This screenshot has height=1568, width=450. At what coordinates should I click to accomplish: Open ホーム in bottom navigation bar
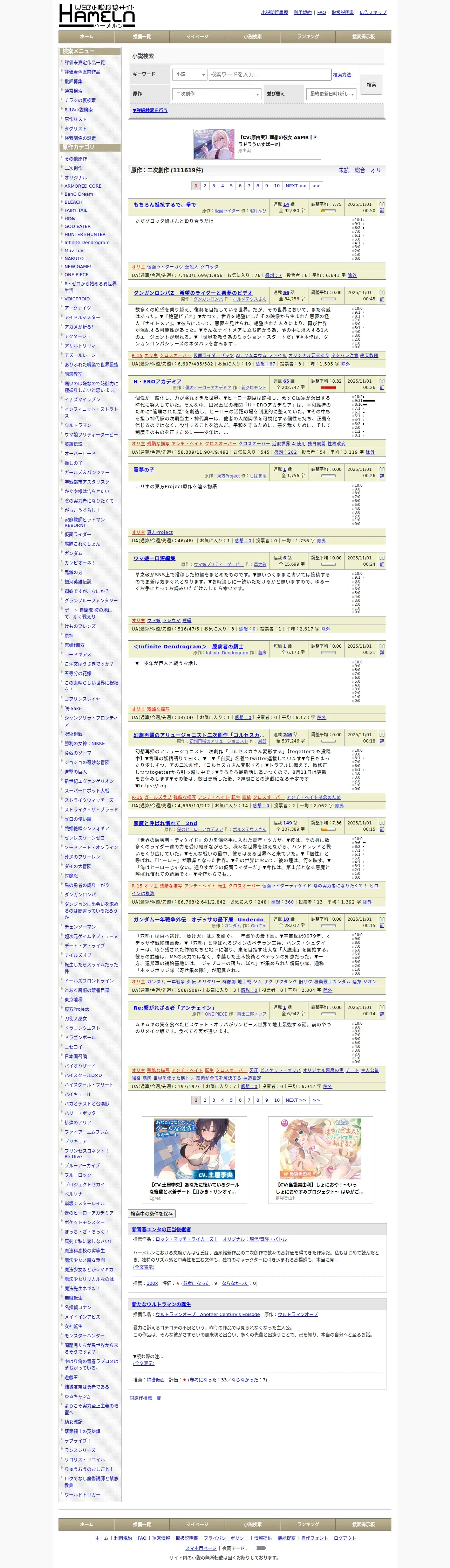87,1524
